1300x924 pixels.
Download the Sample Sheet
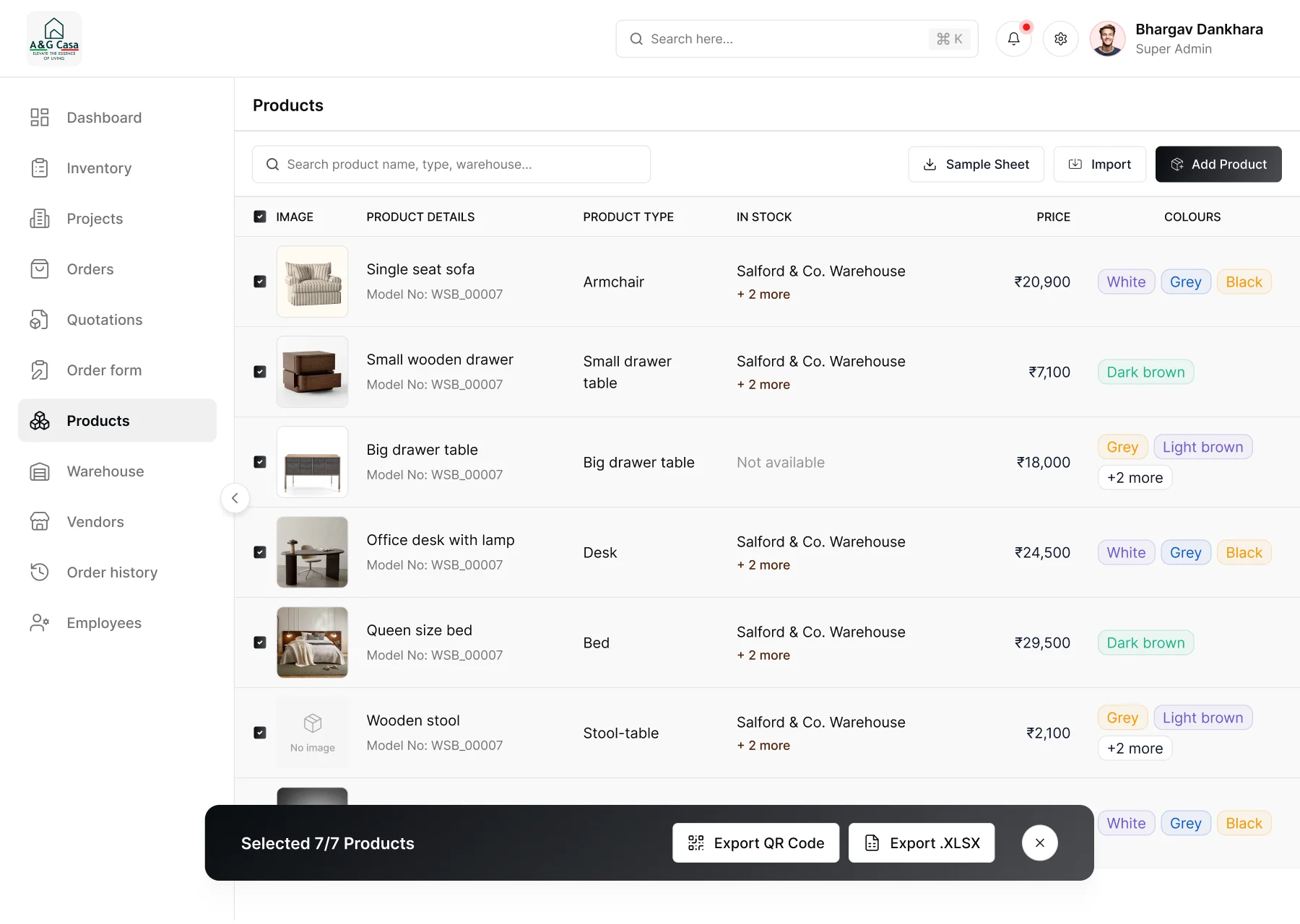coord(976,165)
